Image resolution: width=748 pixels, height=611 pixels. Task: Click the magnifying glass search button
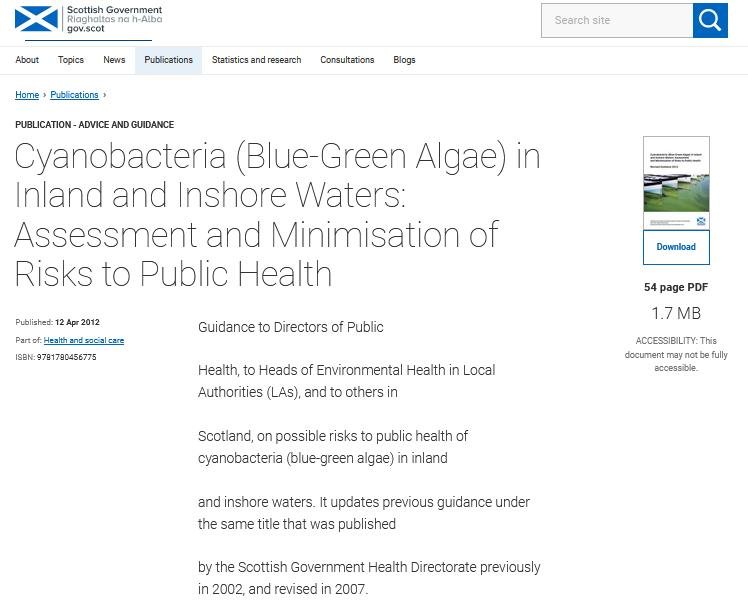(x=710, y=20)
